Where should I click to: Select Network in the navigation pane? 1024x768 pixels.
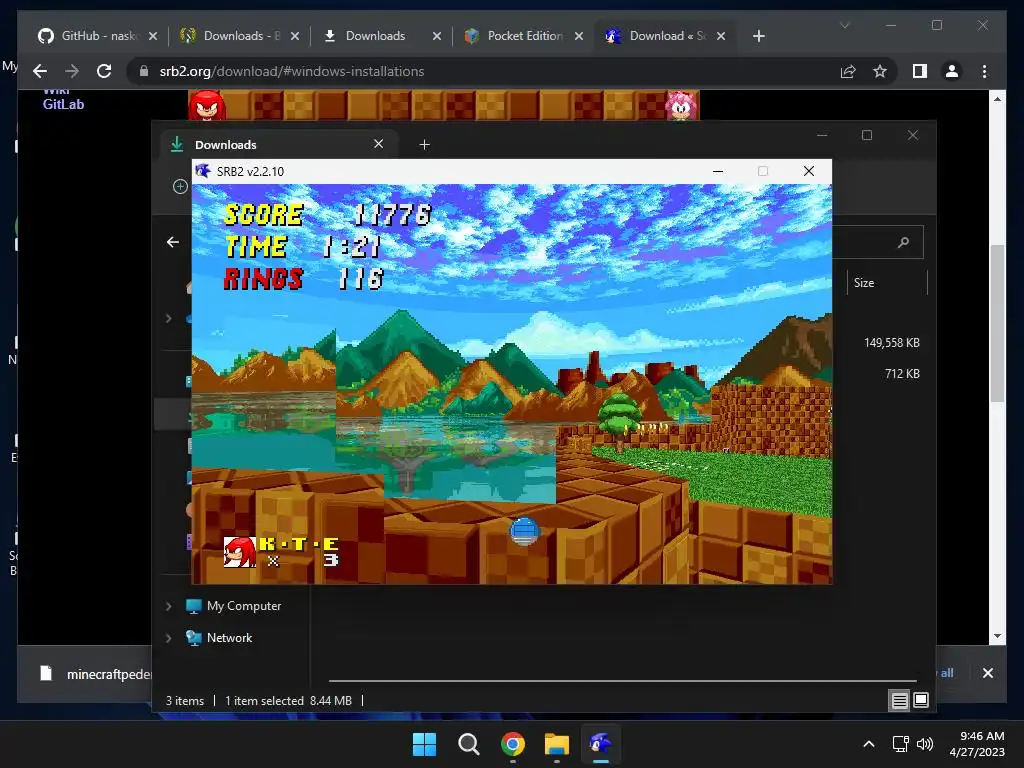229,638
